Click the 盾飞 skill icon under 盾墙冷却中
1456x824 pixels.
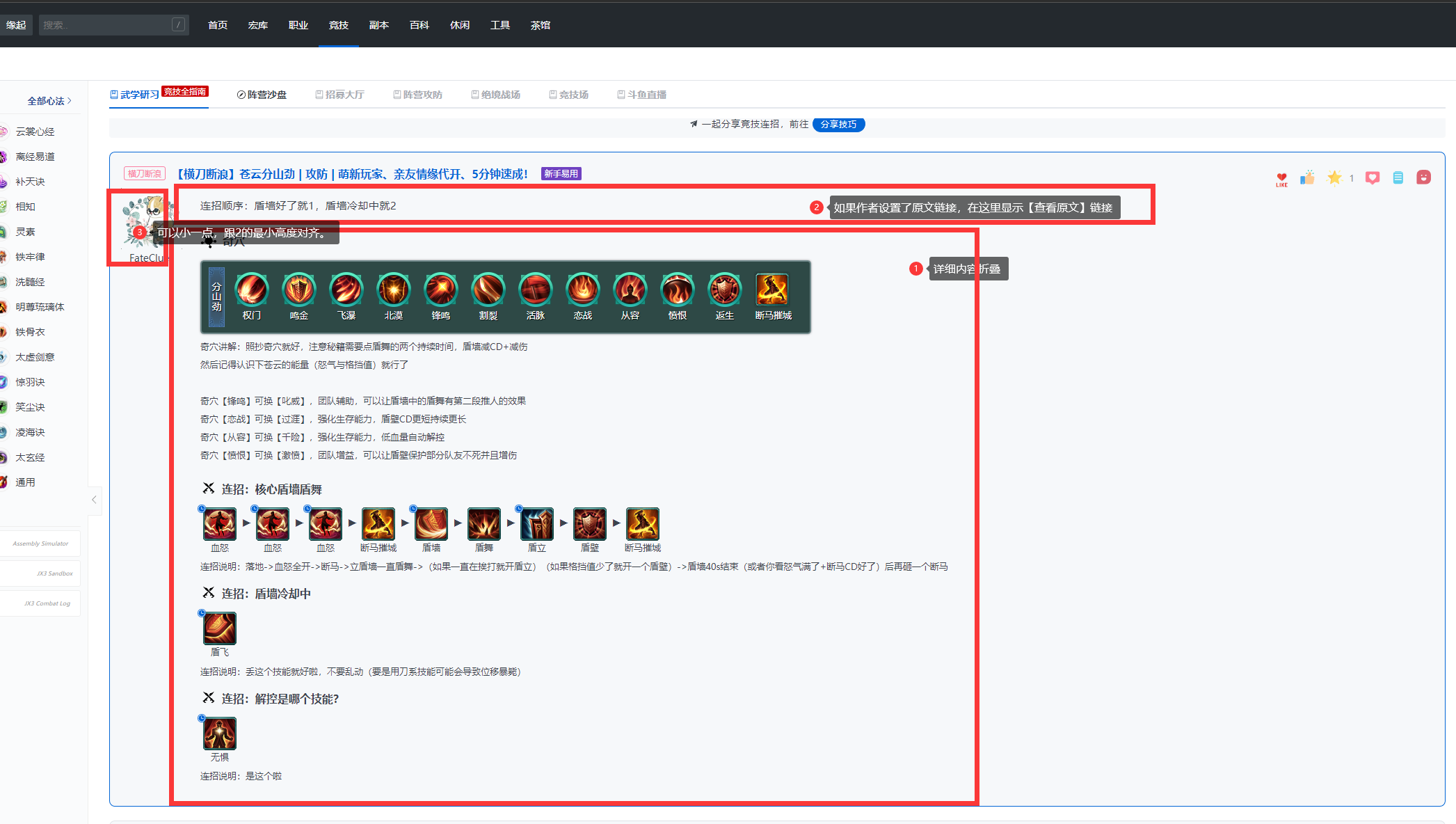(x=219, y=628)
